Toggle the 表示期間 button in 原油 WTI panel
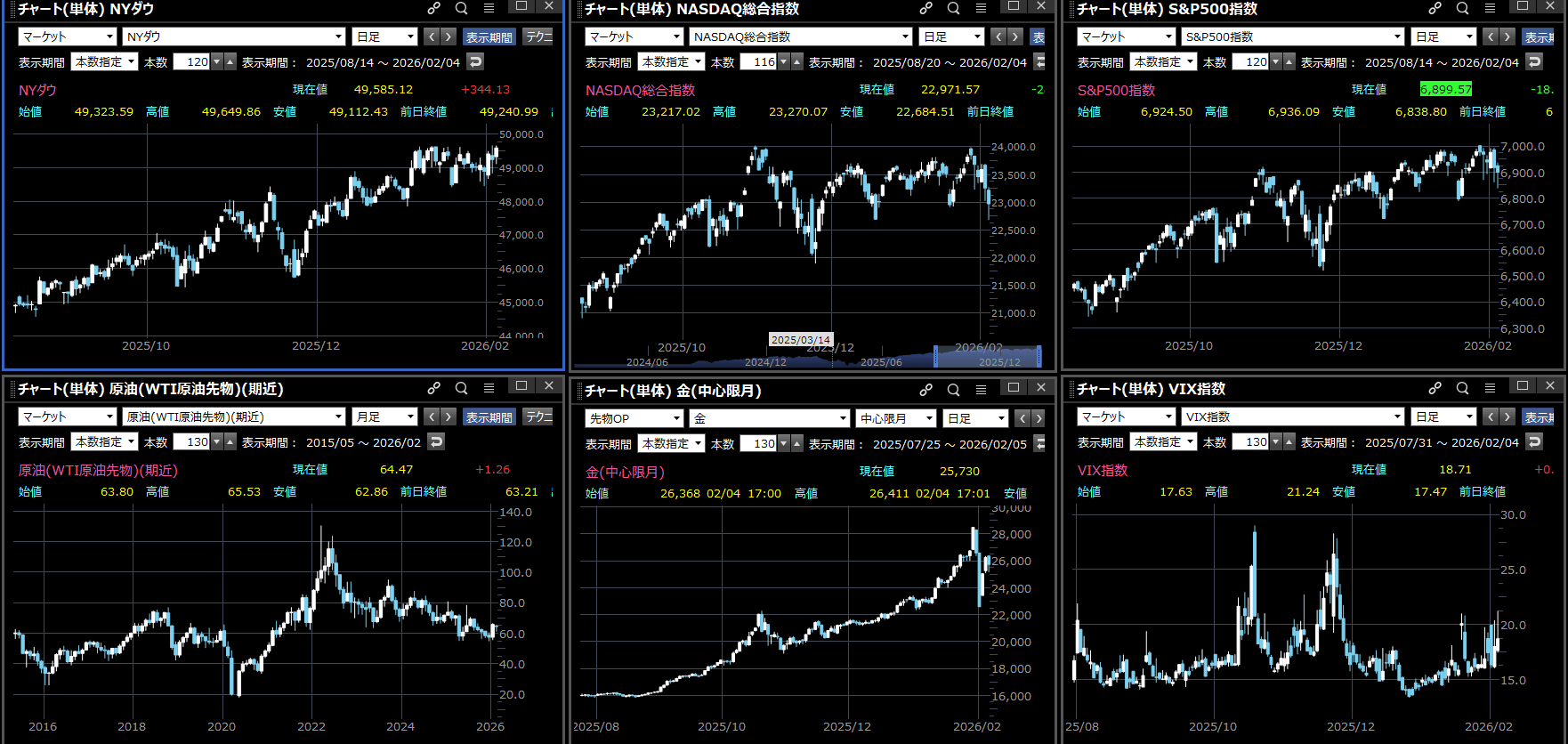Screen dimensions: 1568x744 pos(489,416)
